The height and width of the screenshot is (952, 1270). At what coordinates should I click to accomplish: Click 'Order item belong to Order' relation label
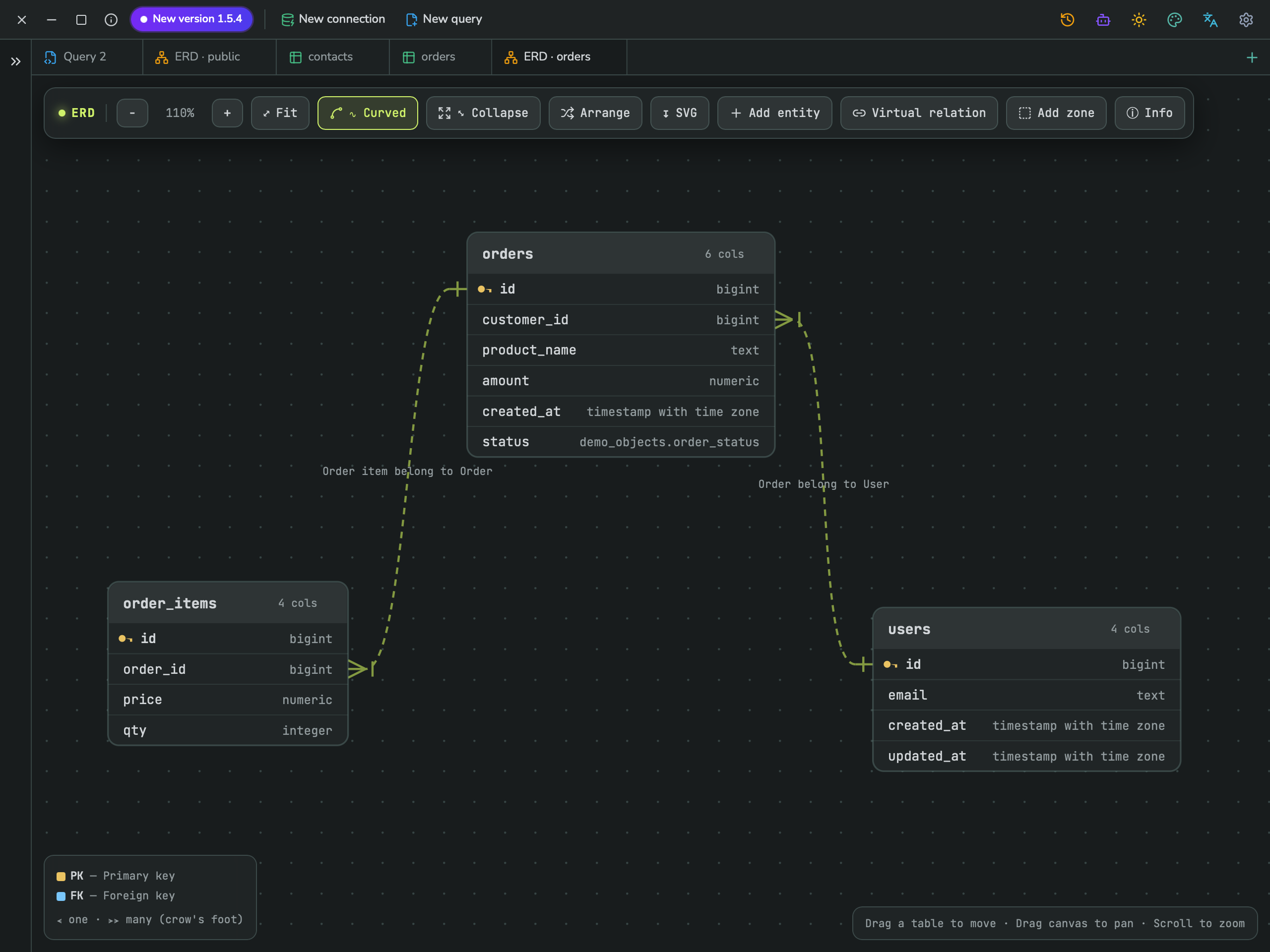tap(407, 471)
